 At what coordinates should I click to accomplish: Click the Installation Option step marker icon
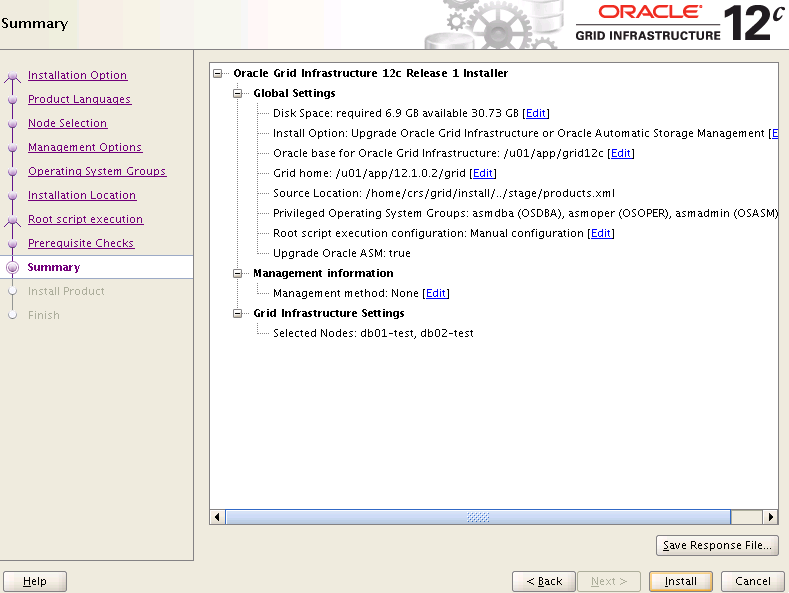13,77
